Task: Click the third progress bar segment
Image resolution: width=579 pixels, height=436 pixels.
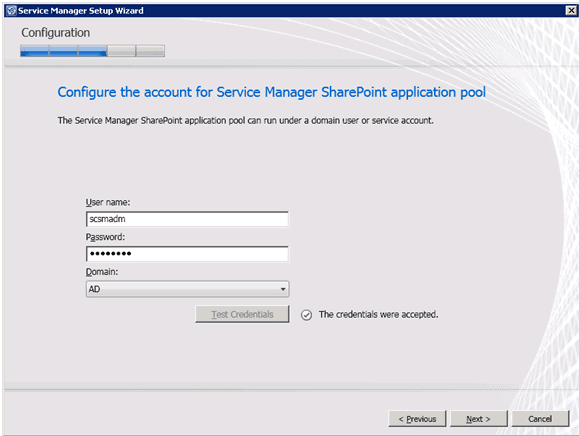Action: (x=93, y=51)
